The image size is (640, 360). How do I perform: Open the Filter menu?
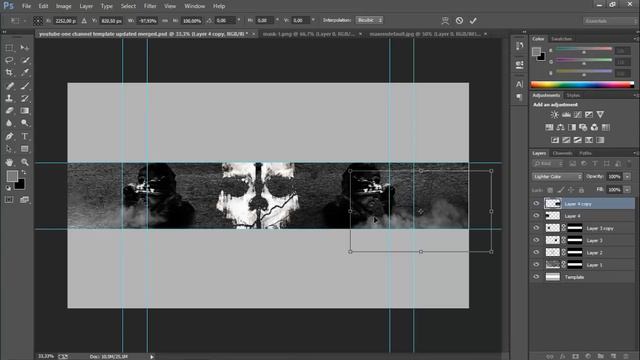pos(150,6)
